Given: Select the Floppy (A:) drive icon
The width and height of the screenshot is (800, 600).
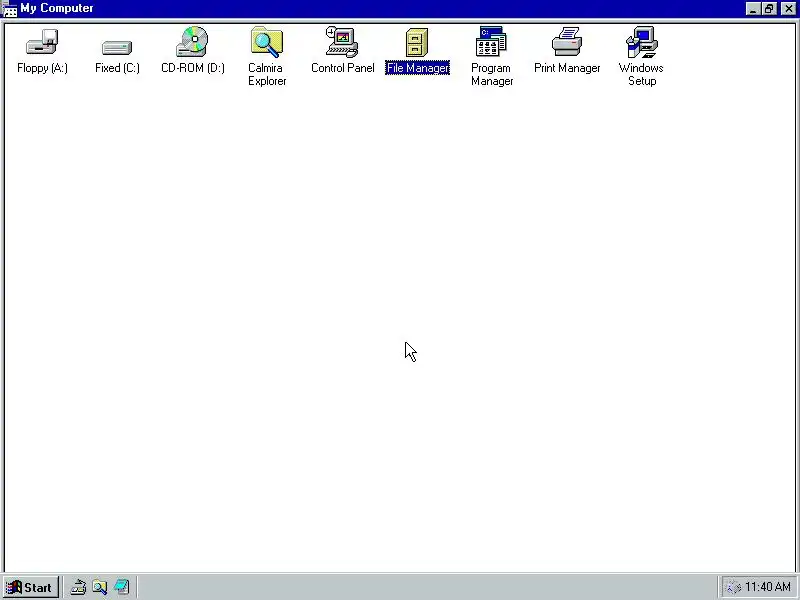Looking at the screenshot, I should [42, 42].
